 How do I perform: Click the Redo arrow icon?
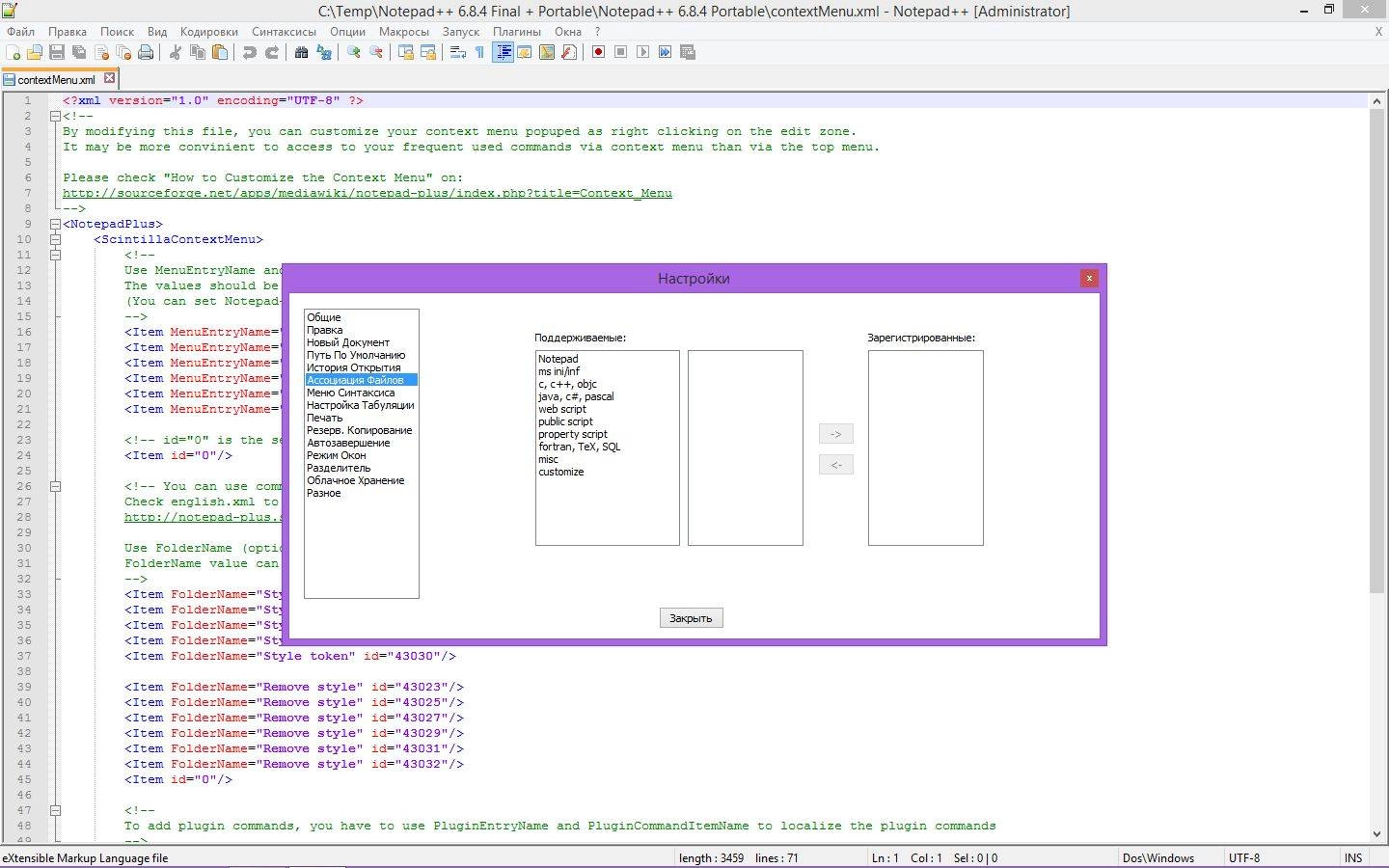272,52
